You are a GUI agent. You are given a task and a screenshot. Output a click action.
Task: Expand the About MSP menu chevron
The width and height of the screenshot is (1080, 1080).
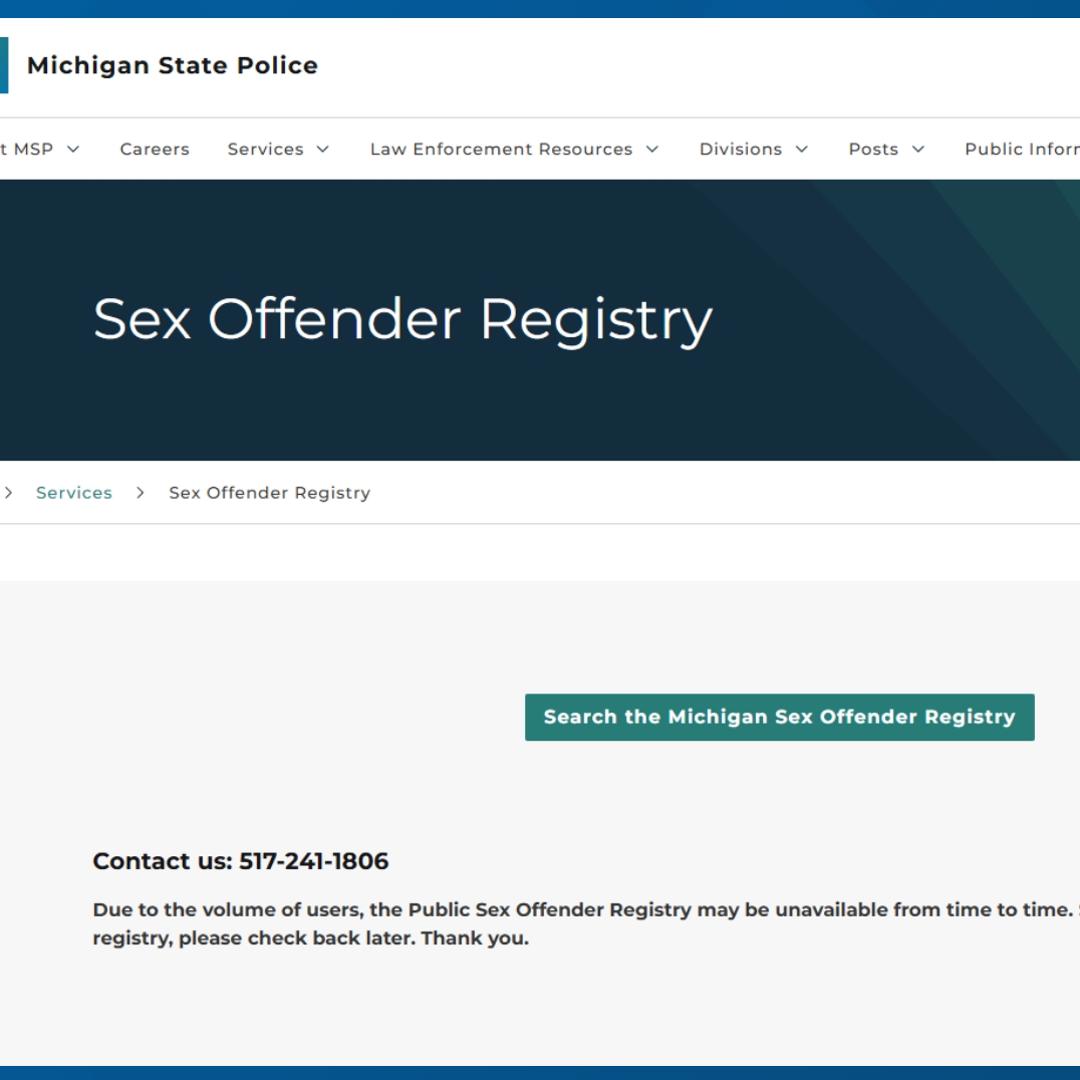[73, 149]
